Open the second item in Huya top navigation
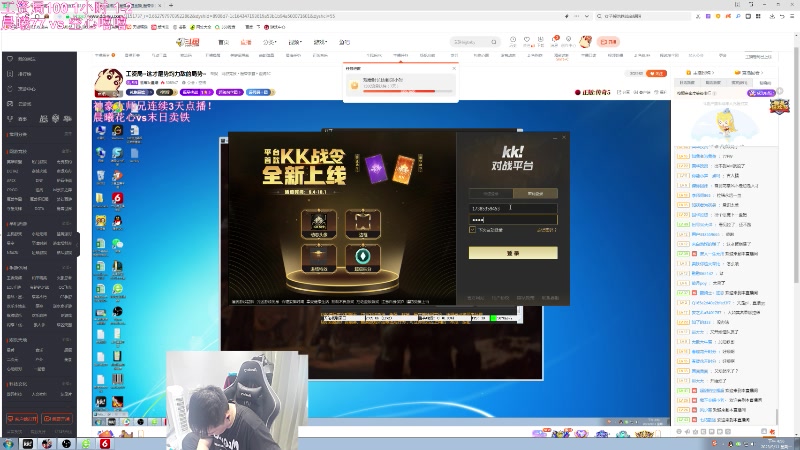Image resolution: width=800 pixels, height=450 pixels. 246,42
